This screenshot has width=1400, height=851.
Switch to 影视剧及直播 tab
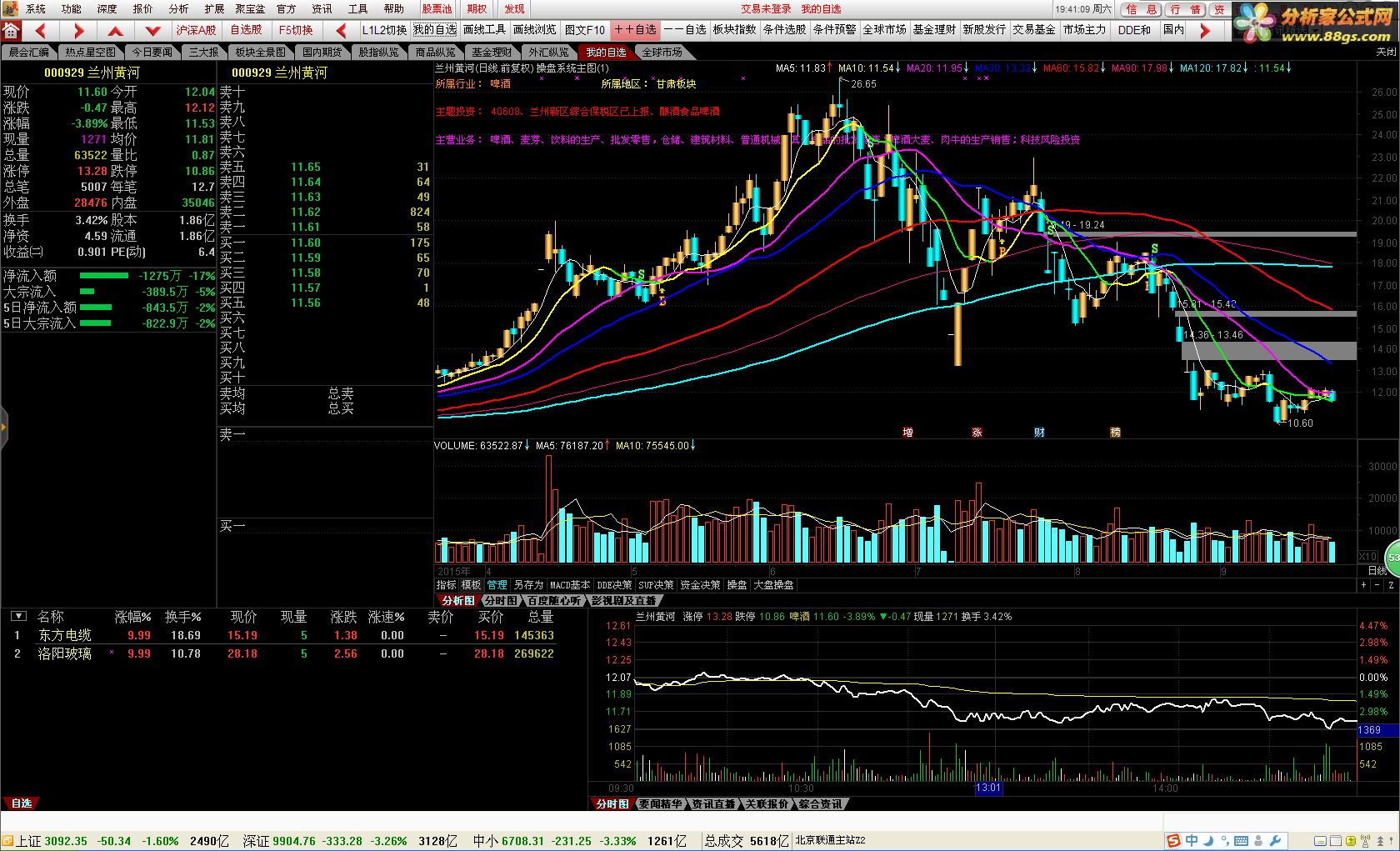(623, 600)
